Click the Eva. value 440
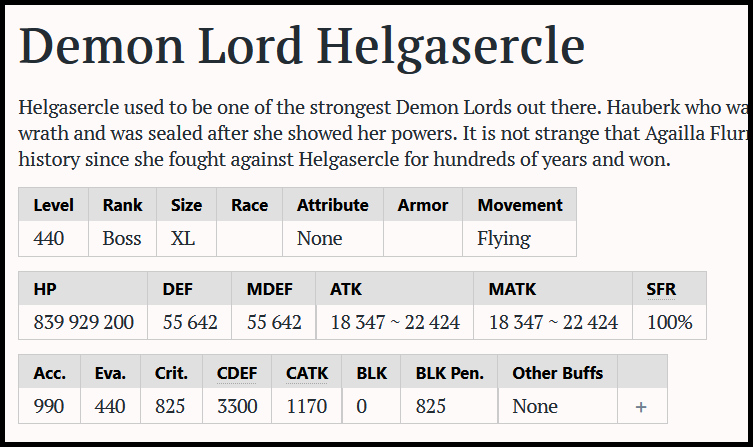 (x=110, y=406)
